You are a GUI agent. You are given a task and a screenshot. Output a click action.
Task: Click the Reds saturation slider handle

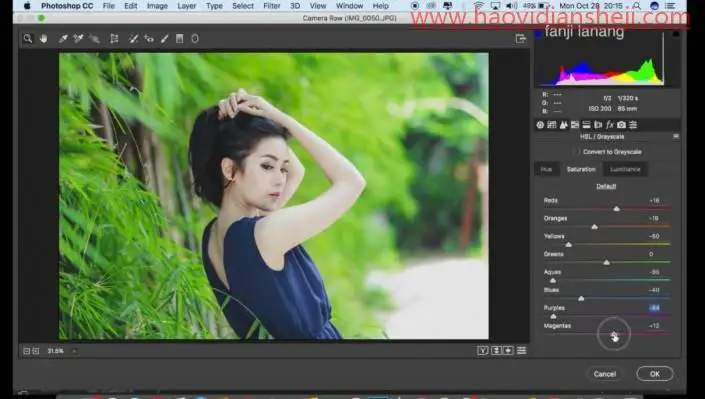tap(617, 209)
